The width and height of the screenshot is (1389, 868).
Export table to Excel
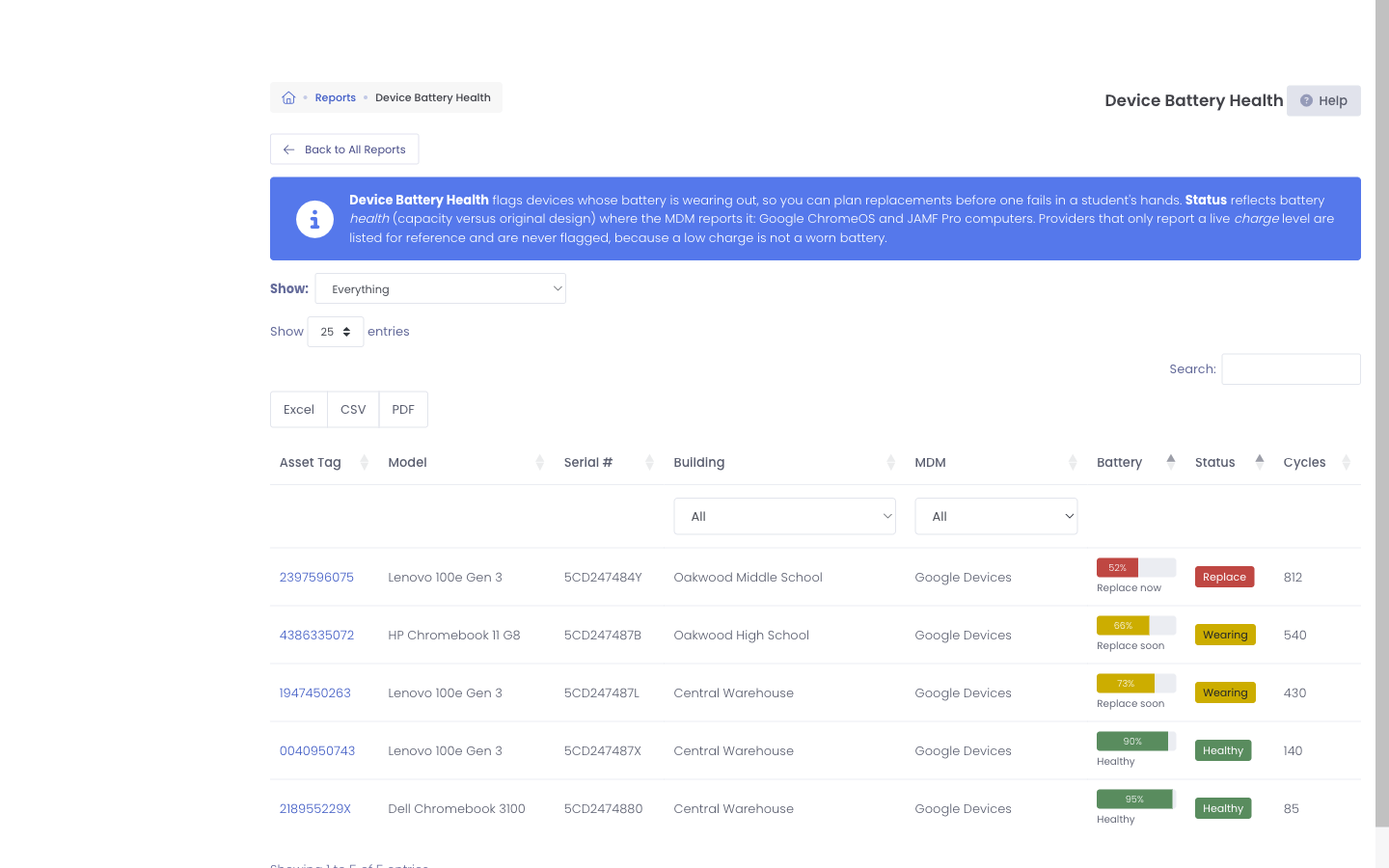click(x=299, y=410)
